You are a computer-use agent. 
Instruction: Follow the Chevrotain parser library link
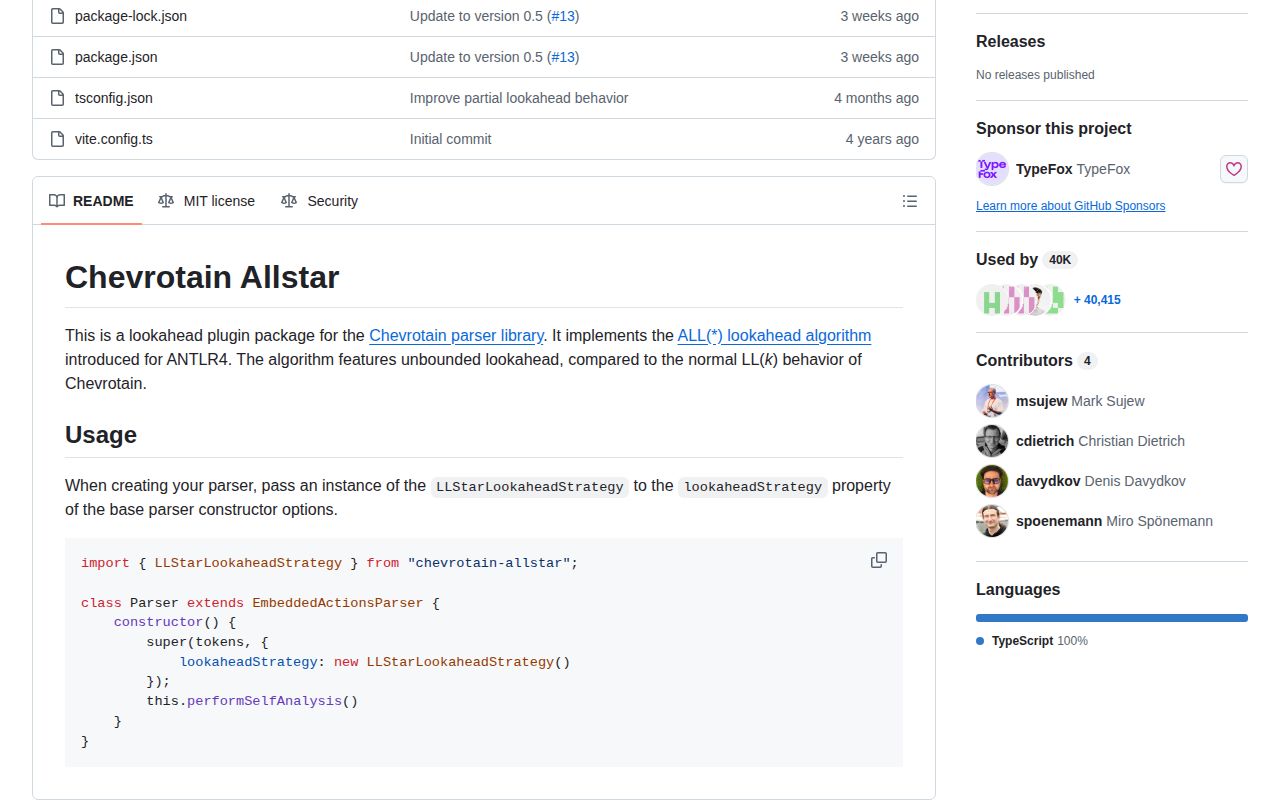tap(456, 336)
